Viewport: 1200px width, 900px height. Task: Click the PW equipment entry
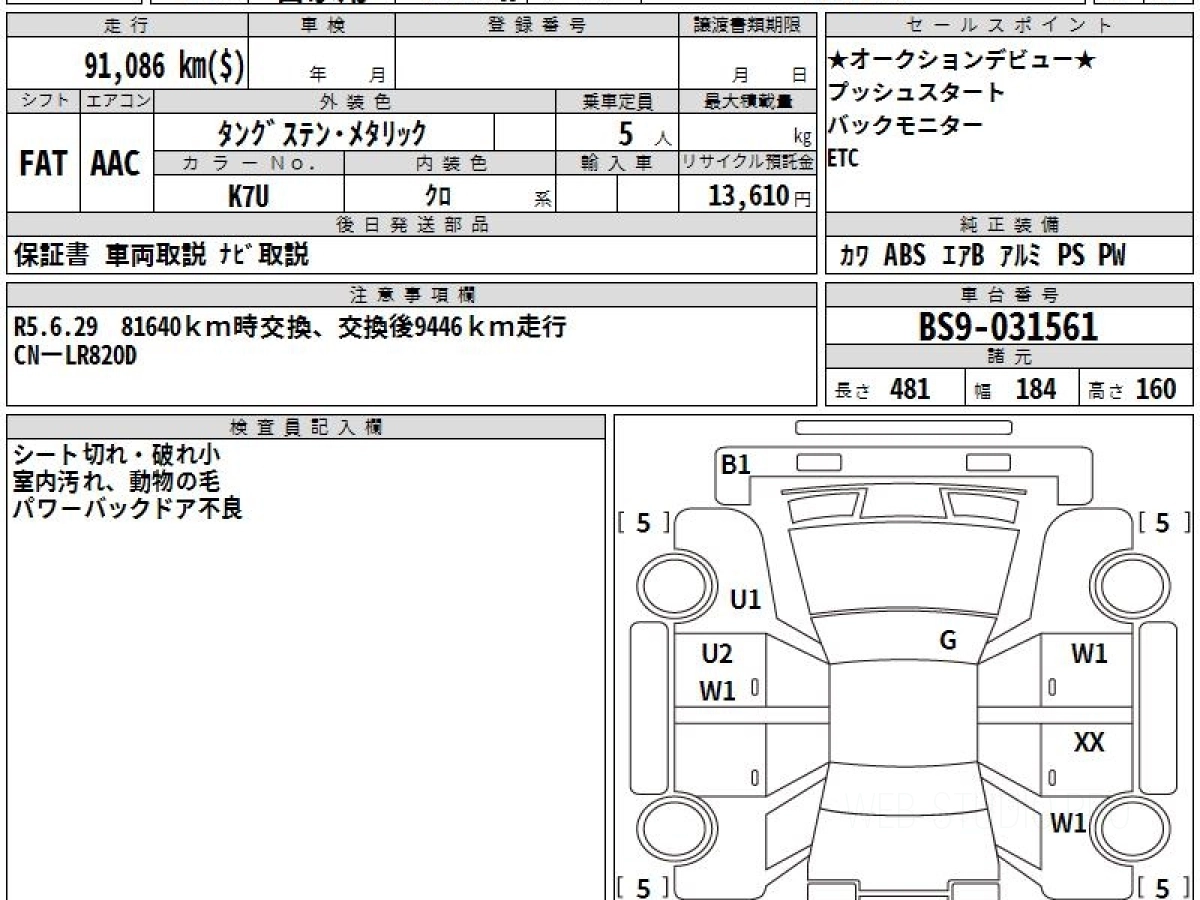click(x=1112, y=256)
